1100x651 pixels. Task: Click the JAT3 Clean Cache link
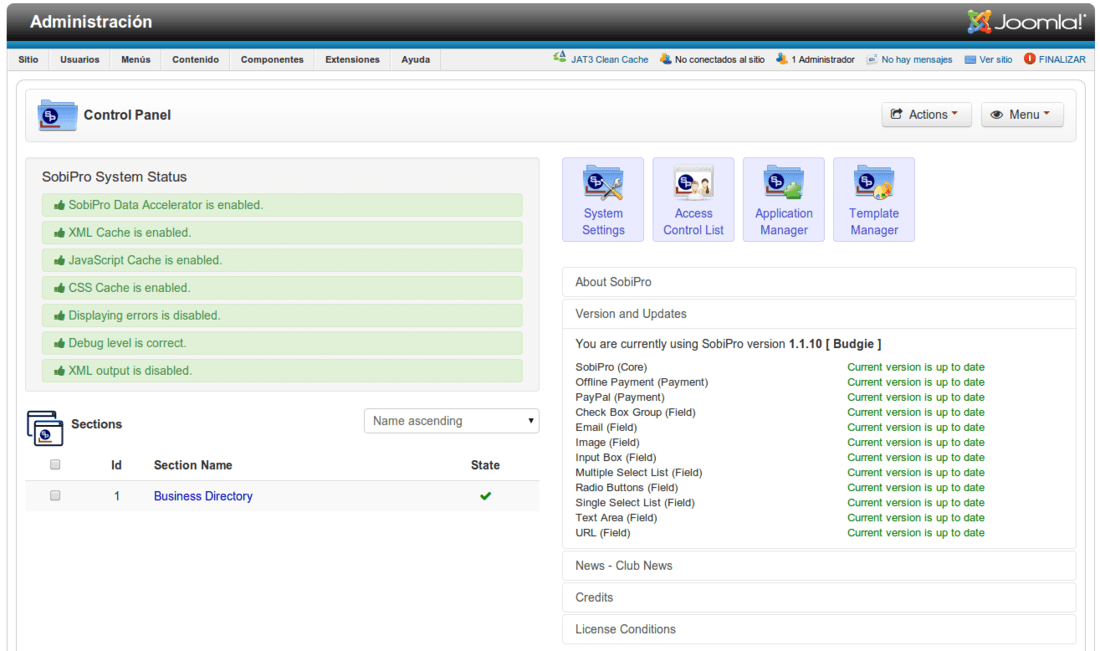tap(609, 60)
